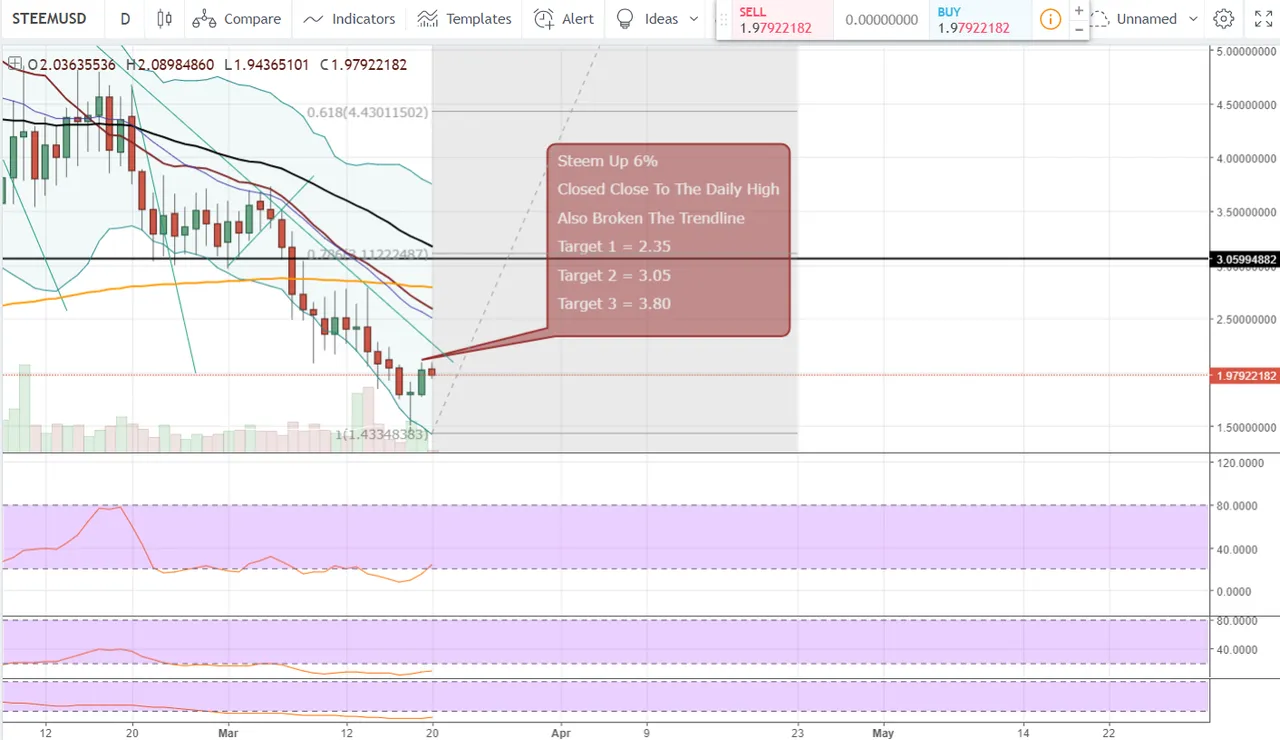Screen dimensions: 1280x740
Task: Click the 0.618(4.43011502) Fibonacci level label
Action: coord(367,113)
